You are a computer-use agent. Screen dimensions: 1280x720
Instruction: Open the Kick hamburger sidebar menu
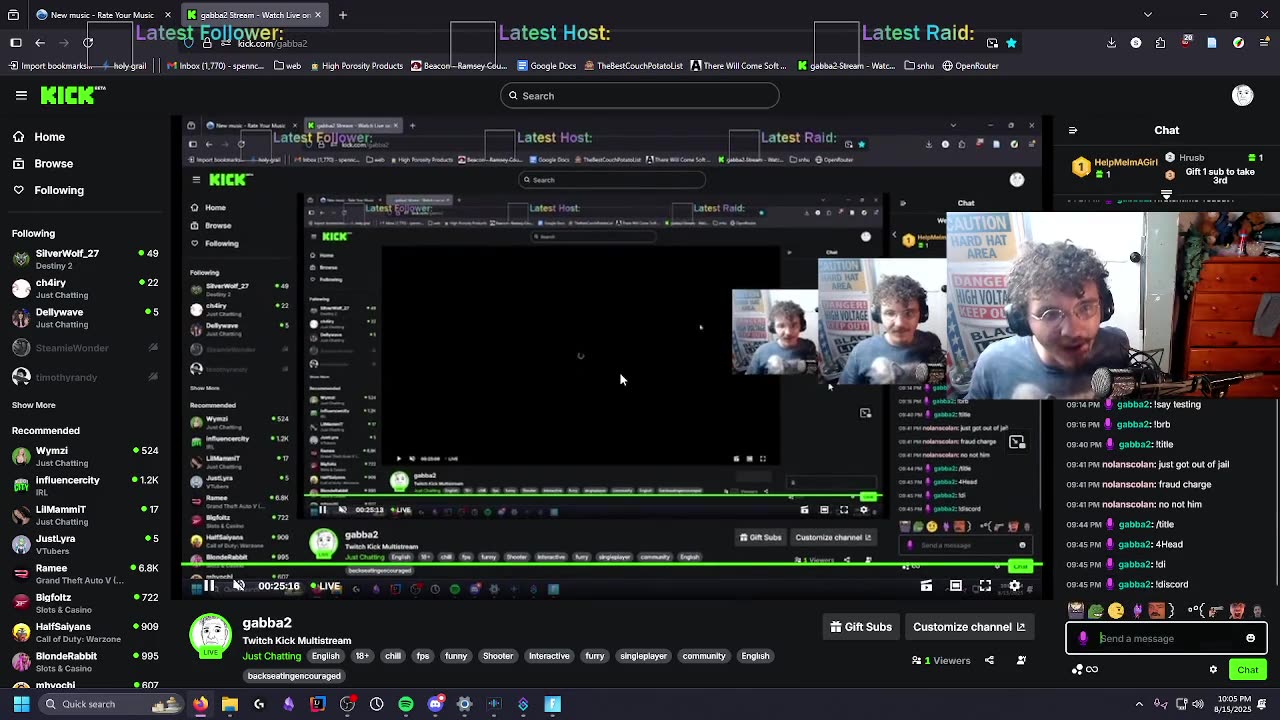[x=21, y=95]
